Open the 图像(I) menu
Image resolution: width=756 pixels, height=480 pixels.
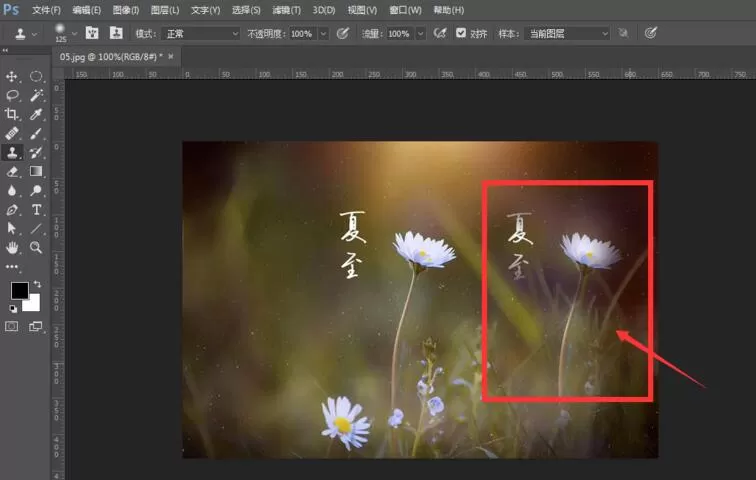pyautogui.click(x=125, y=10)
